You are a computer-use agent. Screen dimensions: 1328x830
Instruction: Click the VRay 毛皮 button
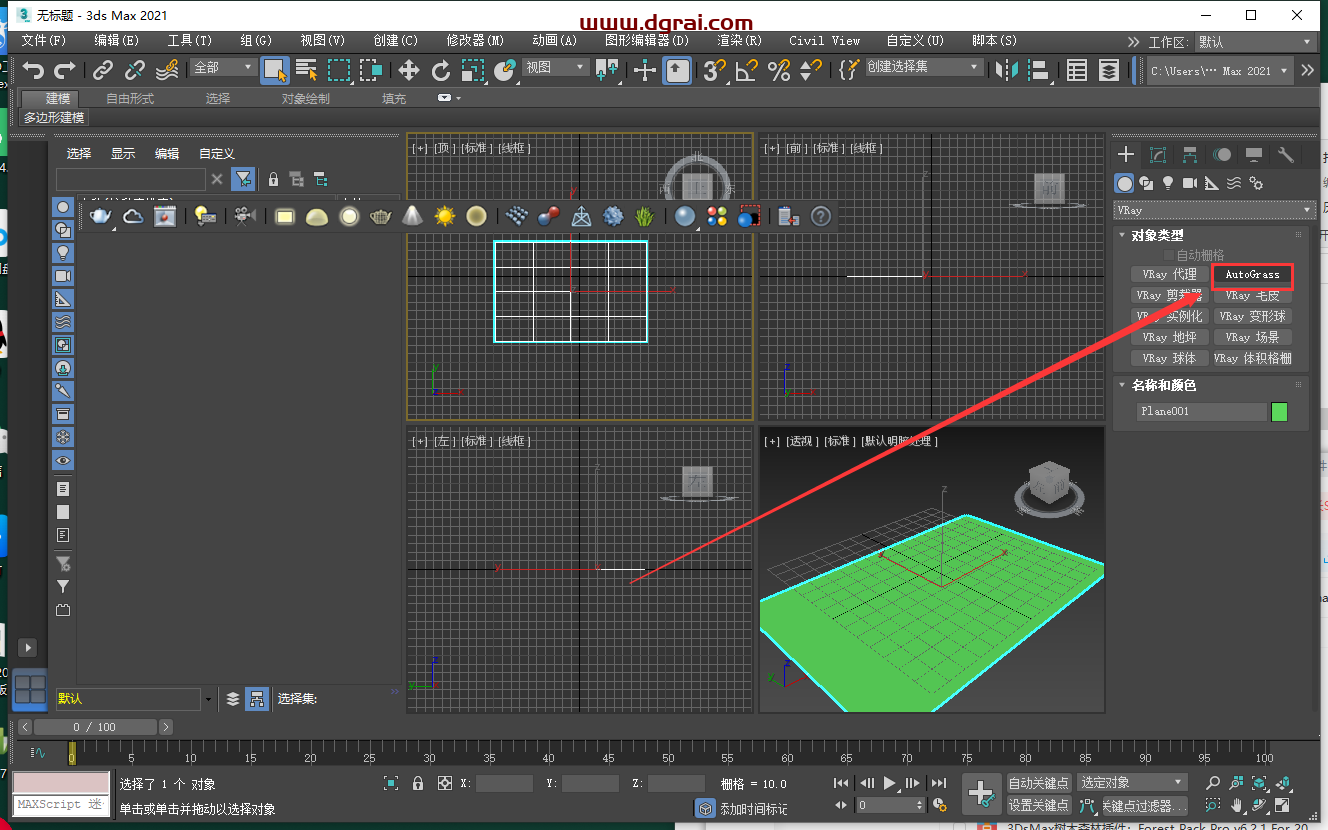click(1252, 296)
